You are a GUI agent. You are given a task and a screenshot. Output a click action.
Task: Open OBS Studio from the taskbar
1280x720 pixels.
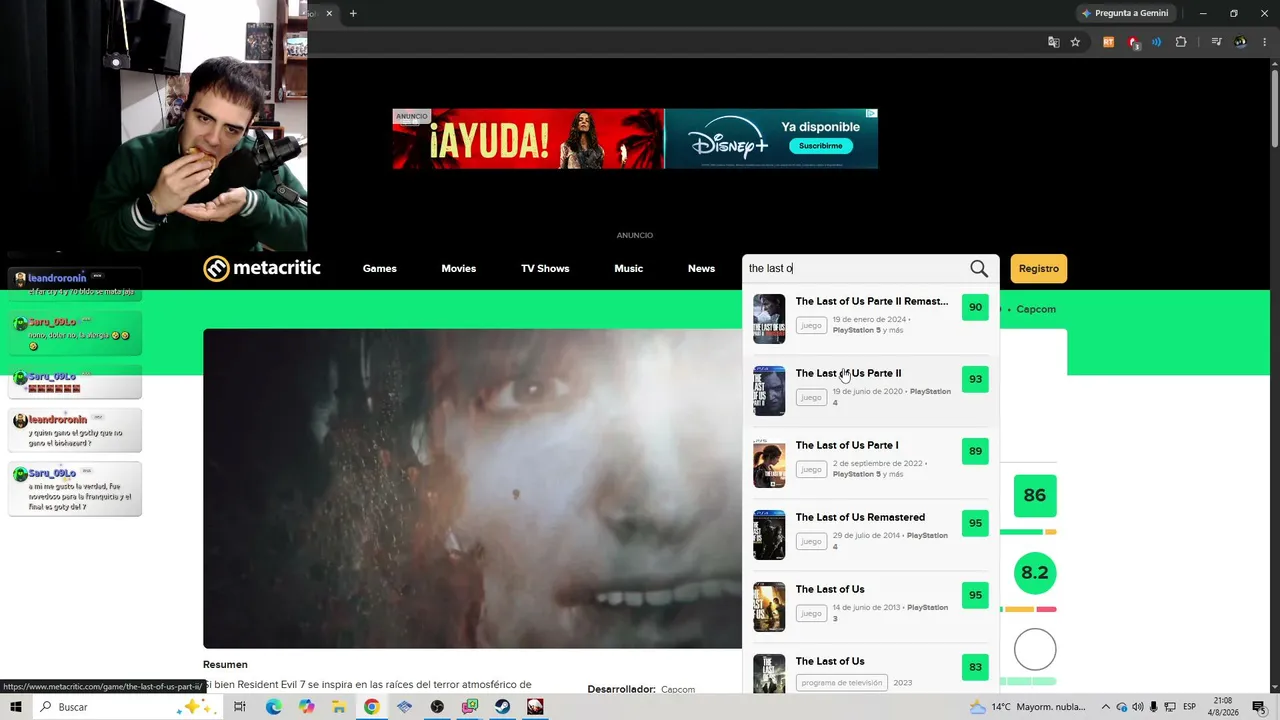point(437,707)
